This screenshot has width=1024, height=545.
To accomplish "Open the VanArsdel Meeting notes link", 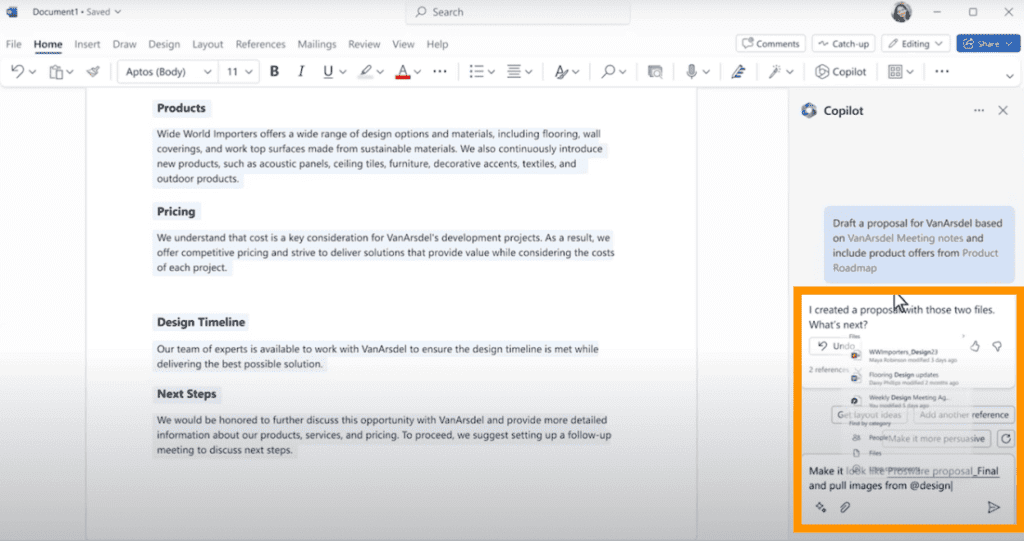I will coord(905,238).
